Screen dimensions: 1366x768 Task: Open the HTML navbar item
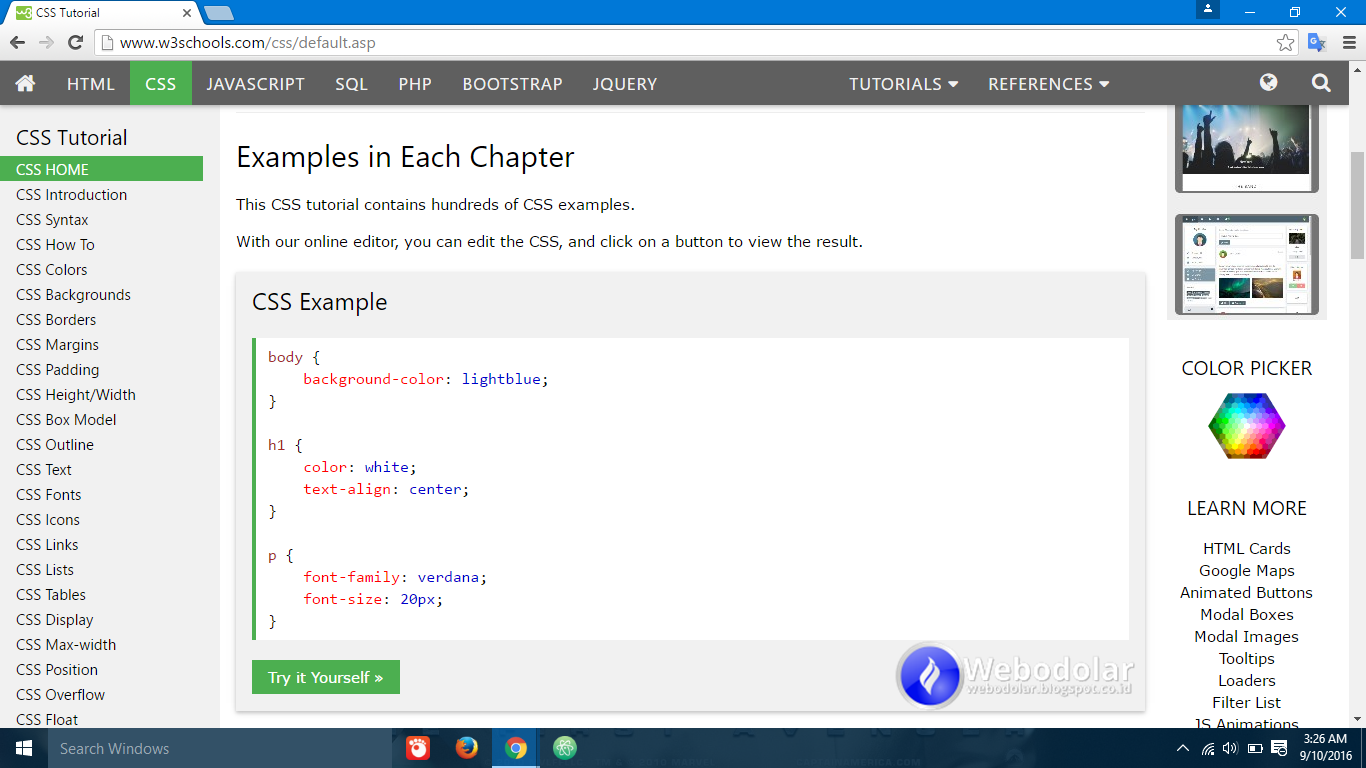coord(91,84)
